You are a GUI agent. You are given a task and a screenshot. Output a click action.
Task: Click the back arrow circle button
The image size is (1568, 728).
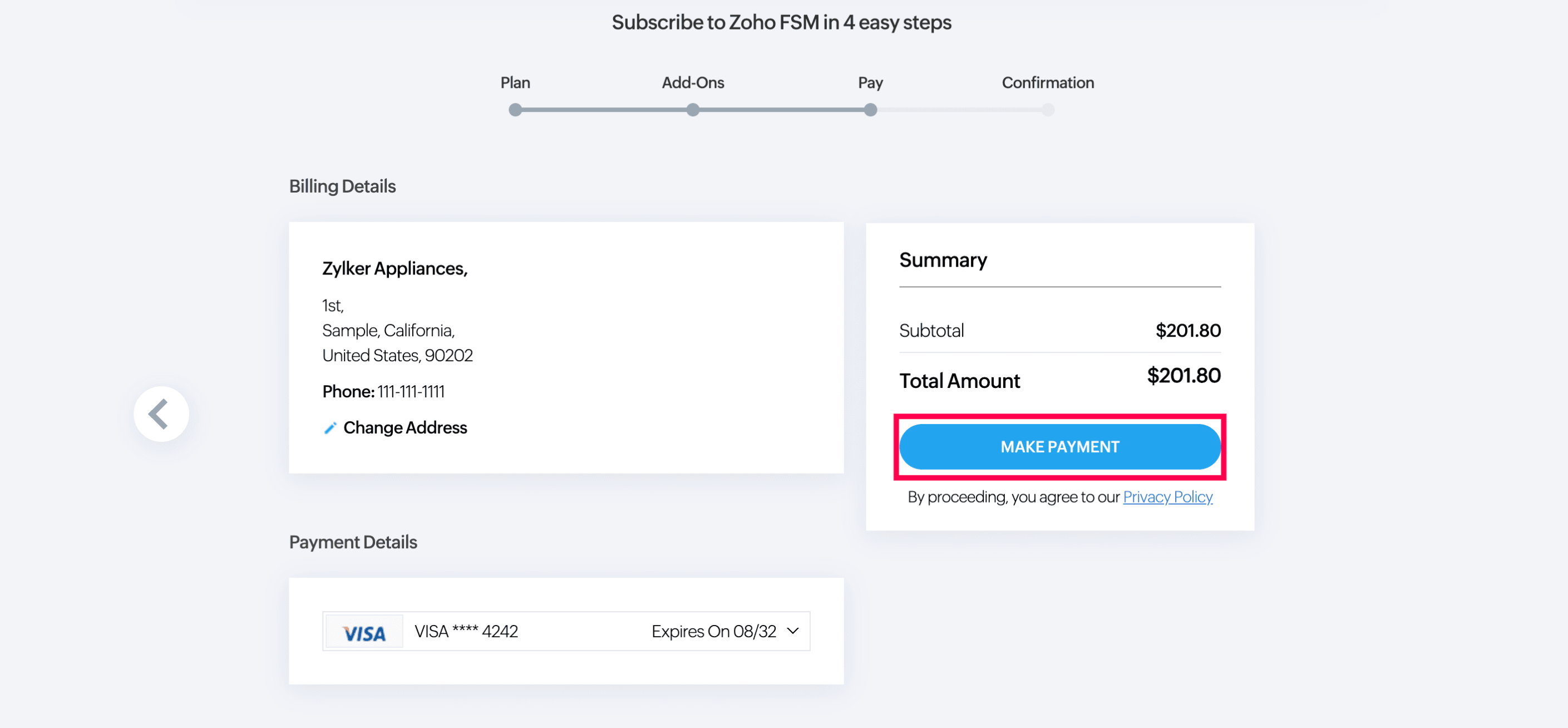click(161, 414)
